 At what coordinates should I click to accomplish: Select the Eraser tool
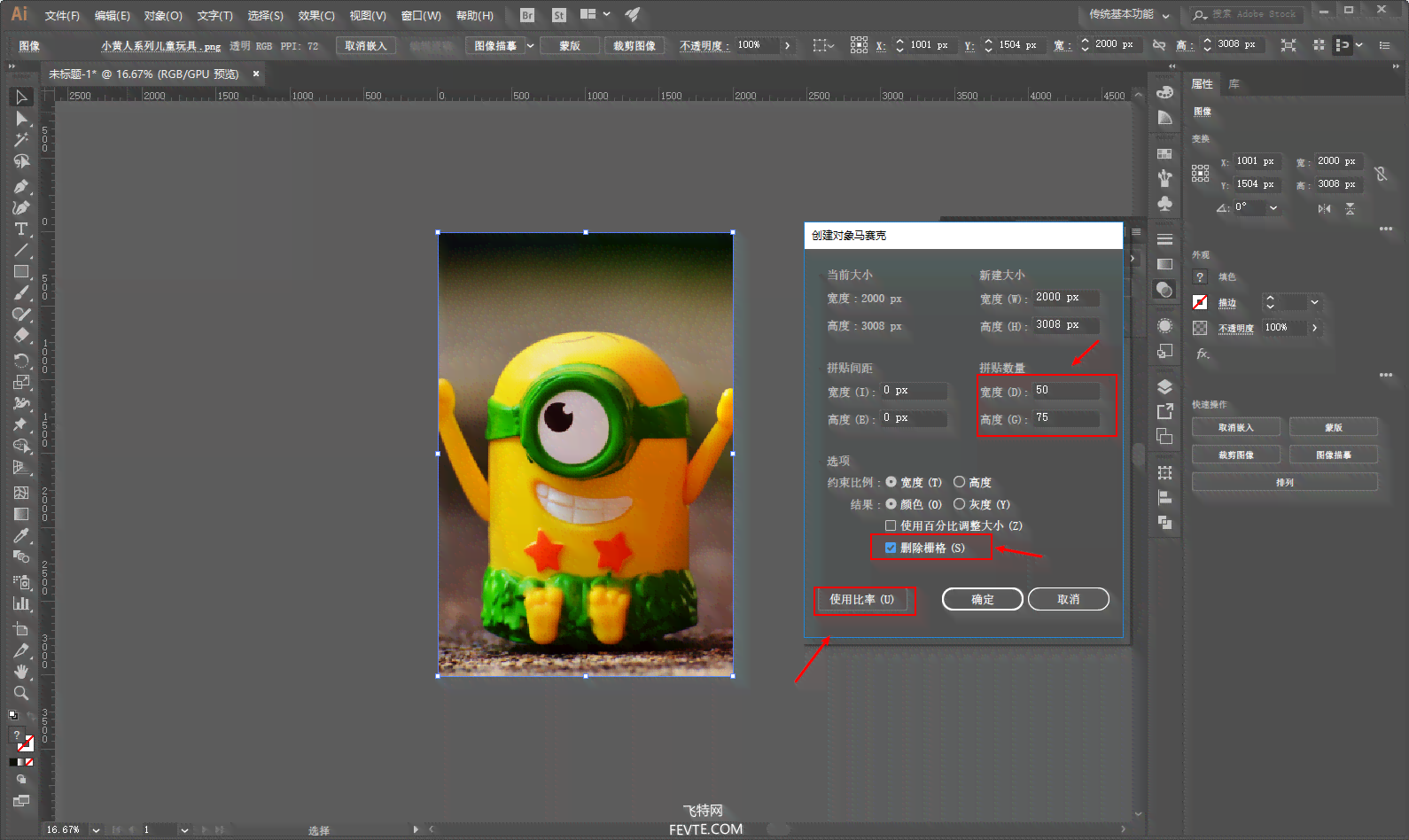click(21, 336)
